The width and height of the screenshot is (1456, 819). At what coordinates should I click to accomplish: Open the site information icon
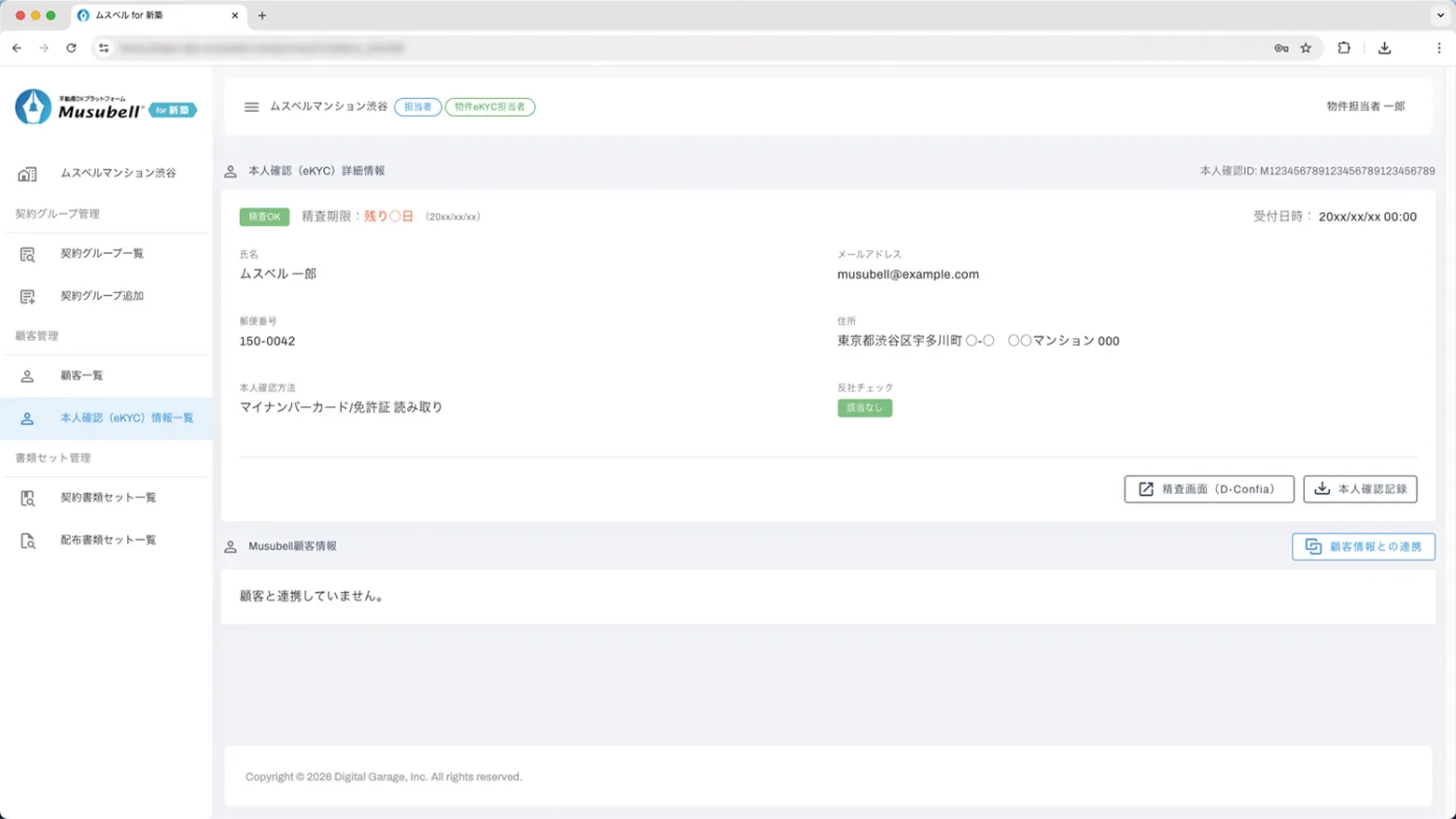click(x=104, y=48)
